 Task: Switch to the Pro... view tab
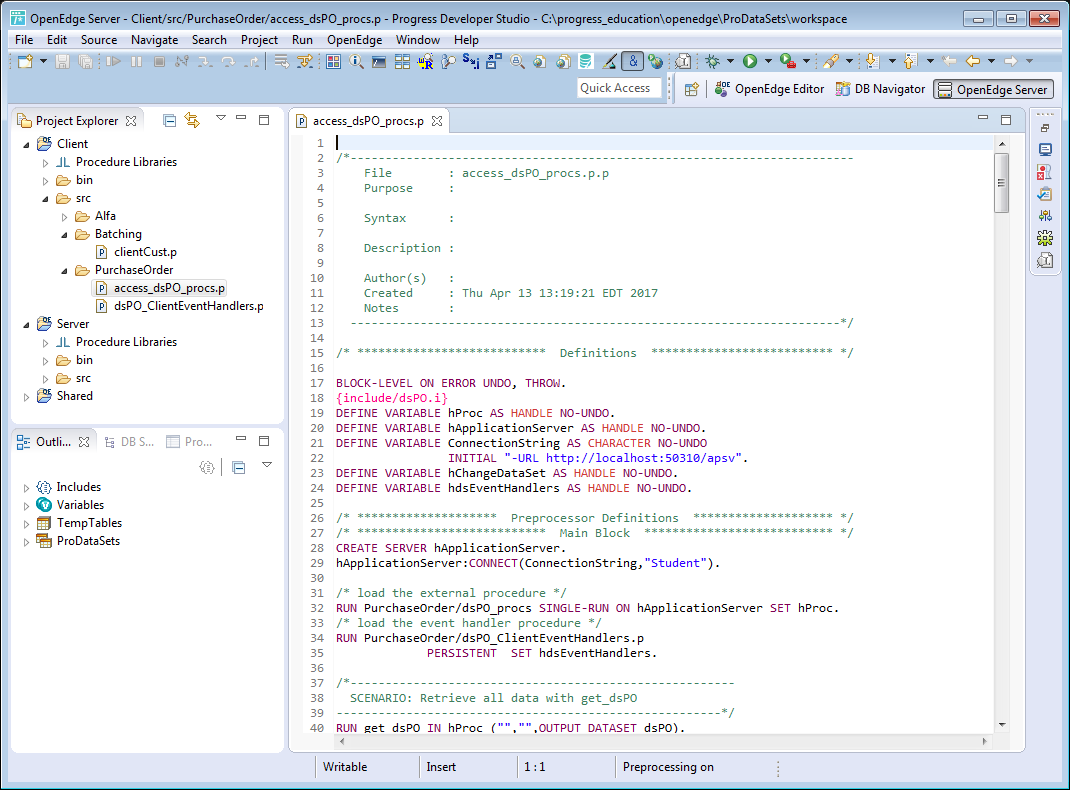coord(190,442)
